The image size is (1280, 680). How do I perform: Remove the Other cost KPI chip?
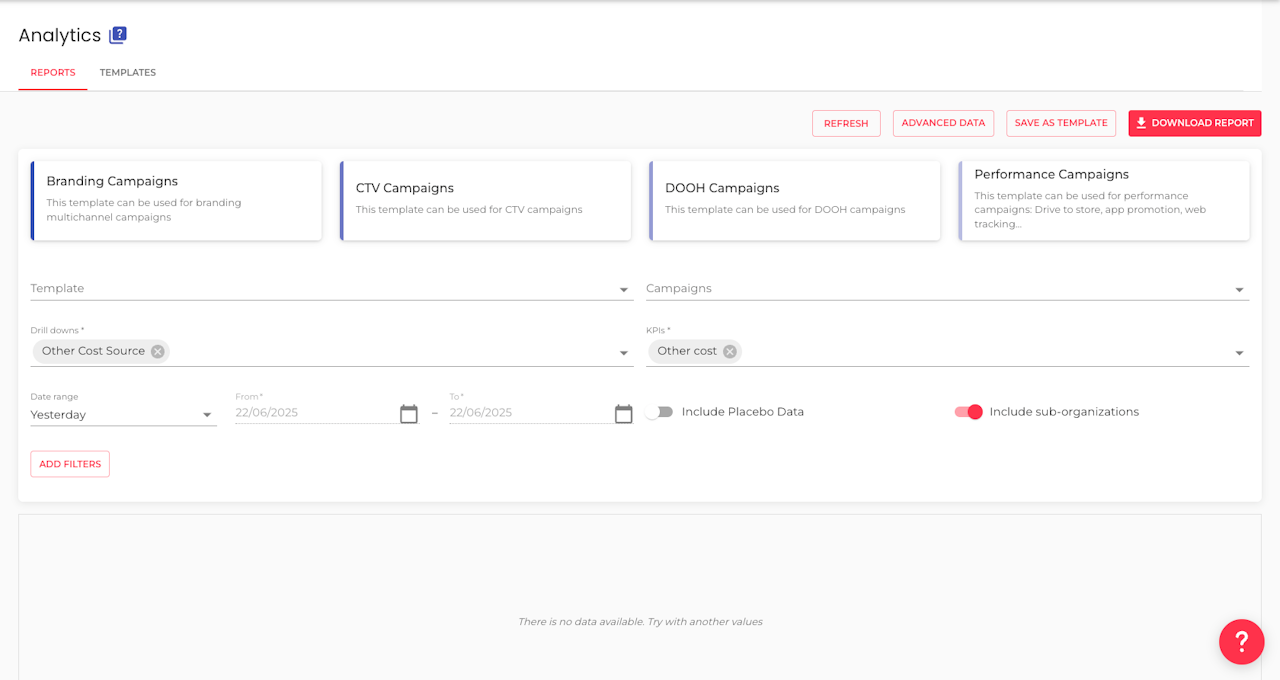pos(730,351)
